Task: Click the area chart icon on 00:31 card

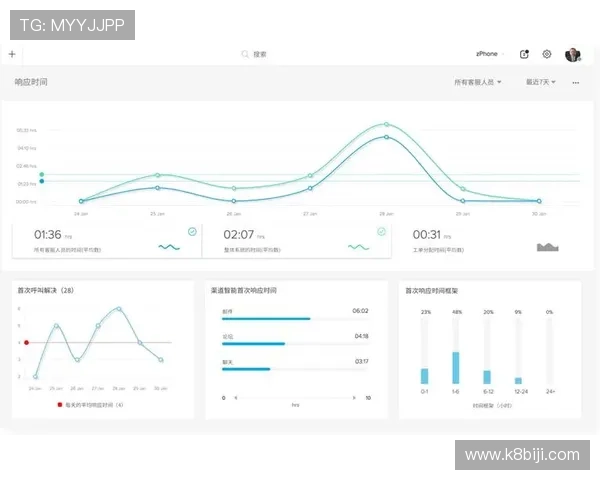Action: 547,246
